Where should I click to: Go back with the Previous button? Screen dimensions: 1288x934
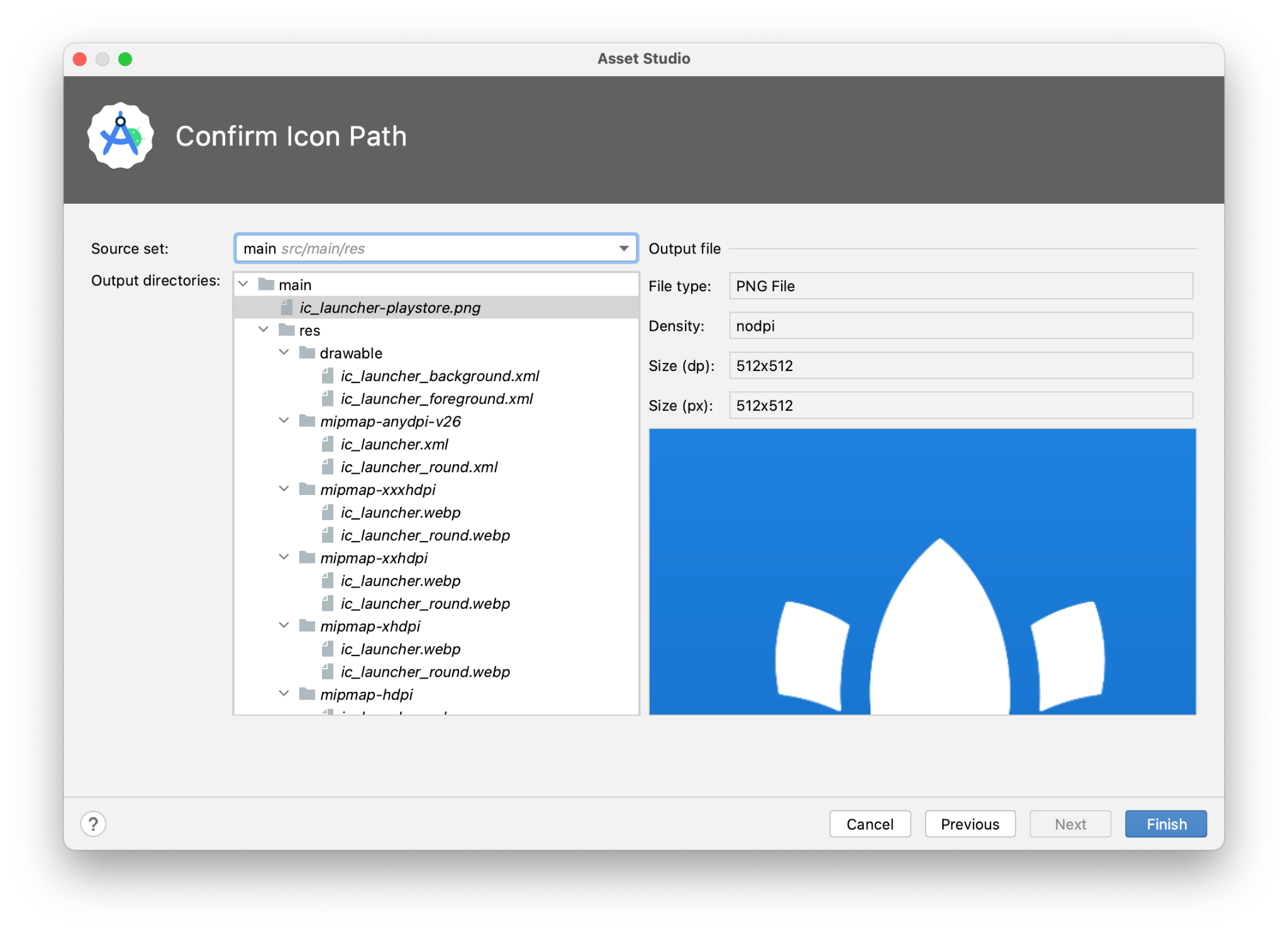coord(969,824)
